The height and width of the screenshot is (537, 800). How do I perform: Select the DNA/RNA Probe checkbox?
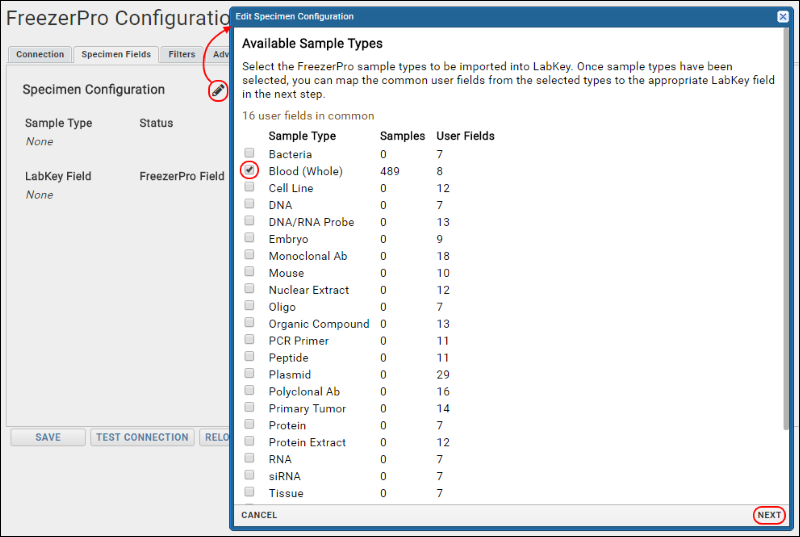(x=249, y=220)
